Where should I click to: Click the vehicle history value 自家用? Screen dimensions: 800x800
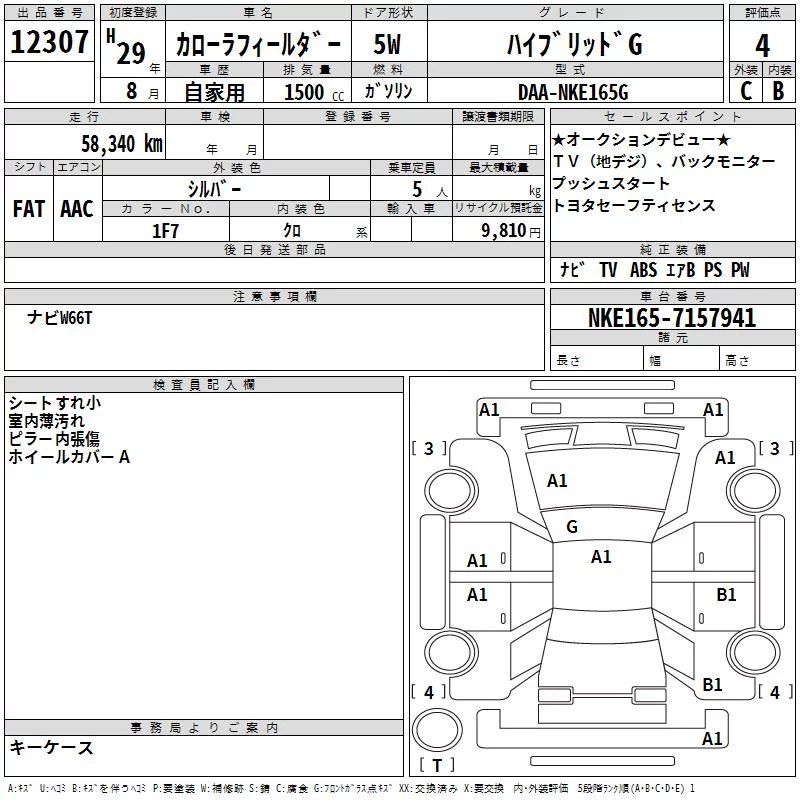point(214,92)
